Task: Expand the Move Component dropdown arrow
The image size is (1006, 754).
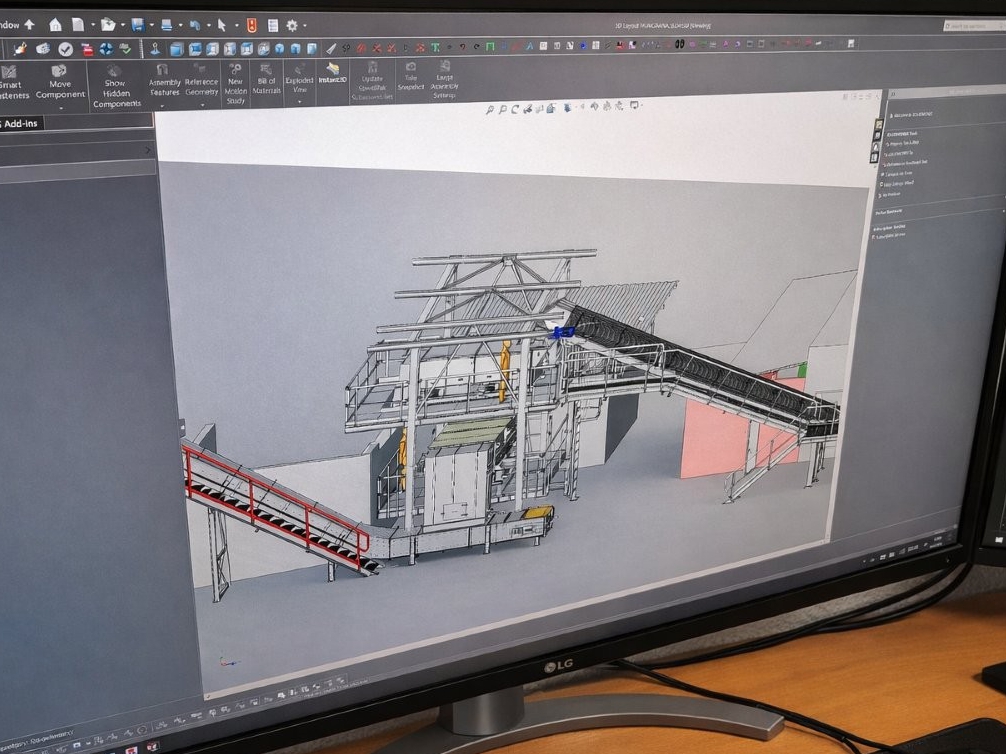Action: tap(60, 108)
